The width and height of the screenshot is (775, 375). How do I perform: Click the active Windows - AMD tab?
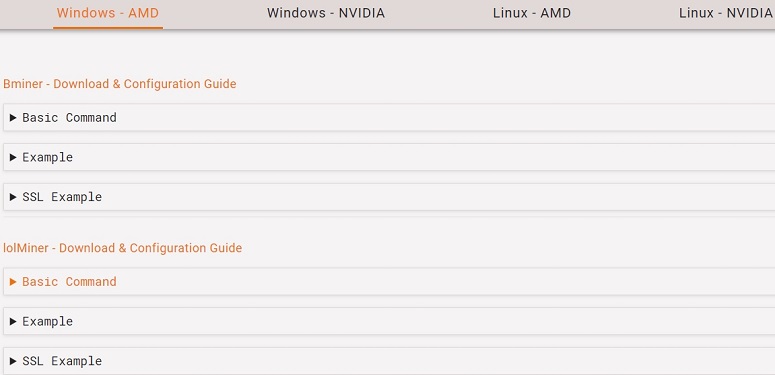point(108,13)
